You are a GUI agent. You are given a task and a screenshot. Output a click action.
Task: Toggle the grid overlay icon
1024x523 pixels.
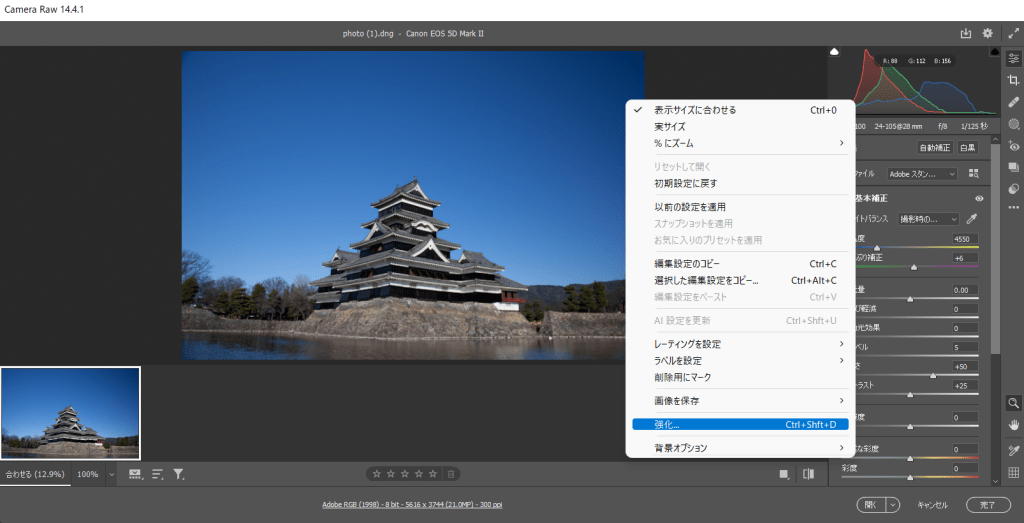click(x=1013, y=473)
